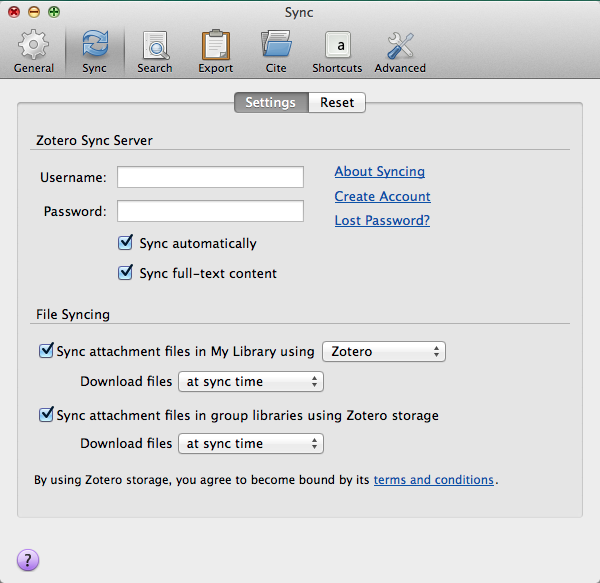Select the Sync toolbar icon
The image size is (600, 583).
tap(94, 51)
